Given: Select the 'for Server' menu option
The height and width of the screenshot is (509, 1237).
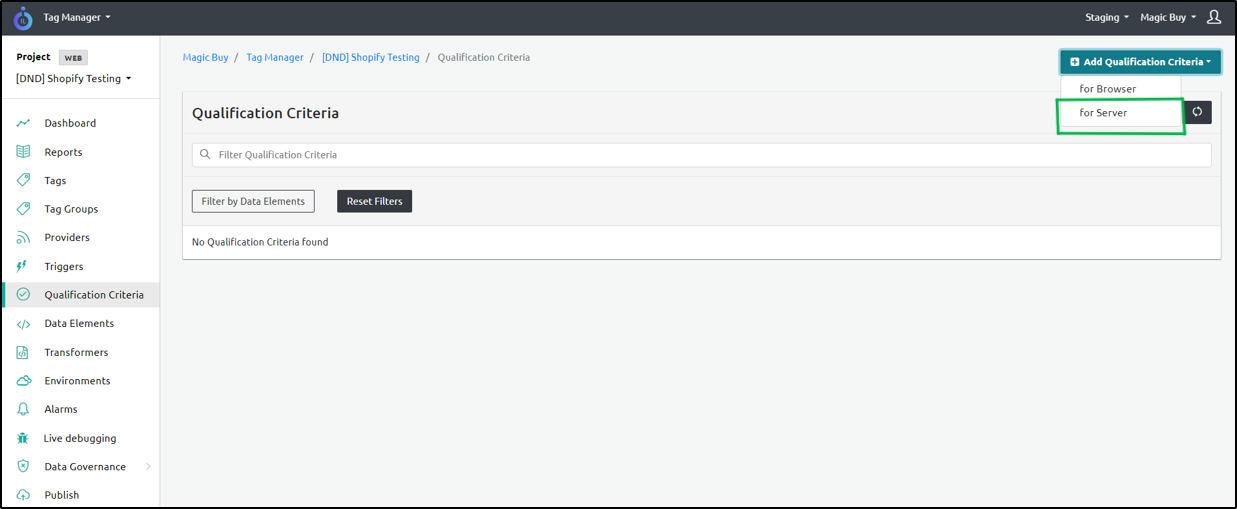Looking at the screenshot, I should pos(1103,113).
